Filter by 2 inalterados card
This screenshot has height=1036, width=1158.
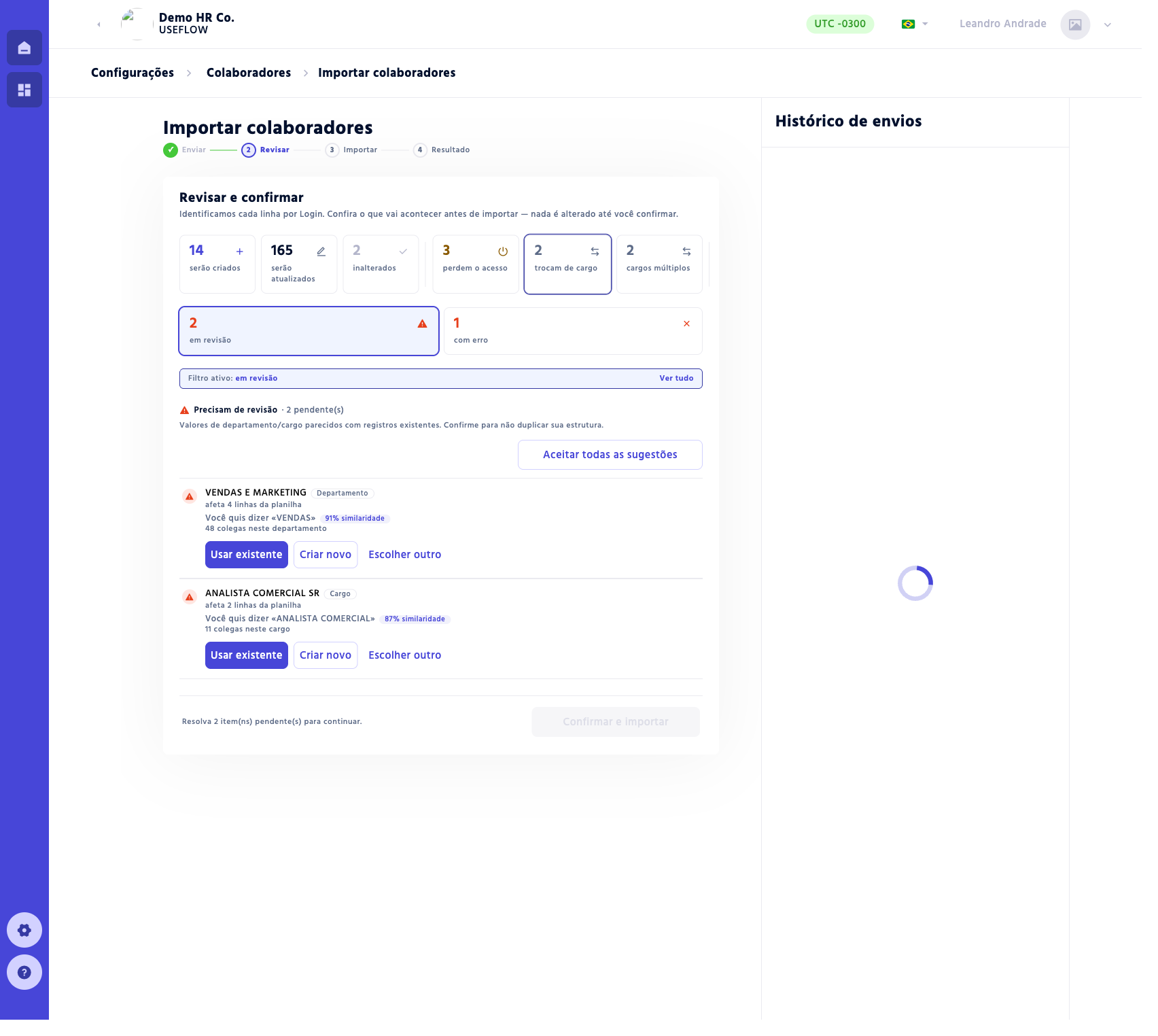[x=381, y=264]
